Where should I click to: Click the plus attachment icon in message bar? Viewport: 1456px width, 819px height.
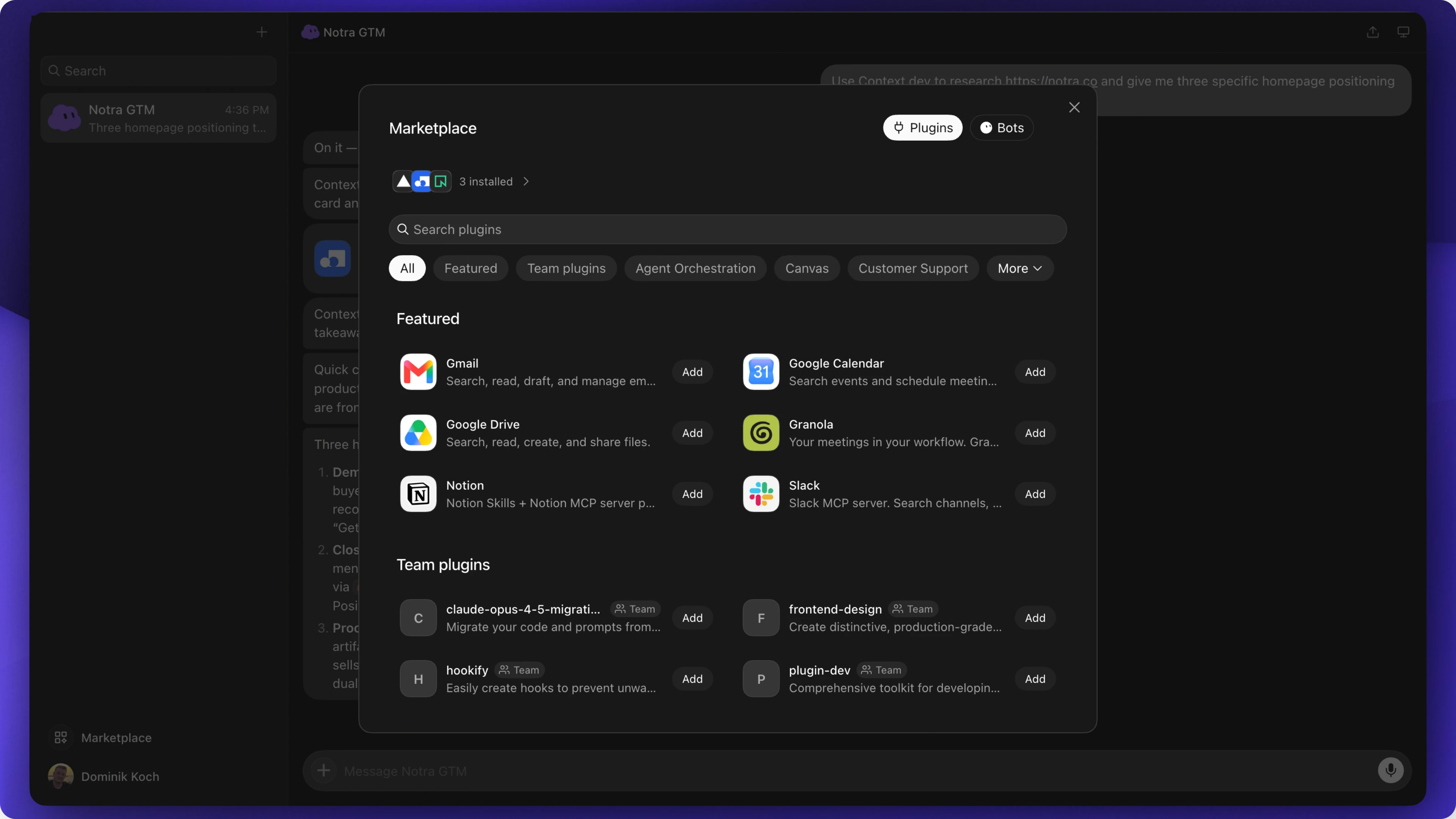(x=323, y=770)
